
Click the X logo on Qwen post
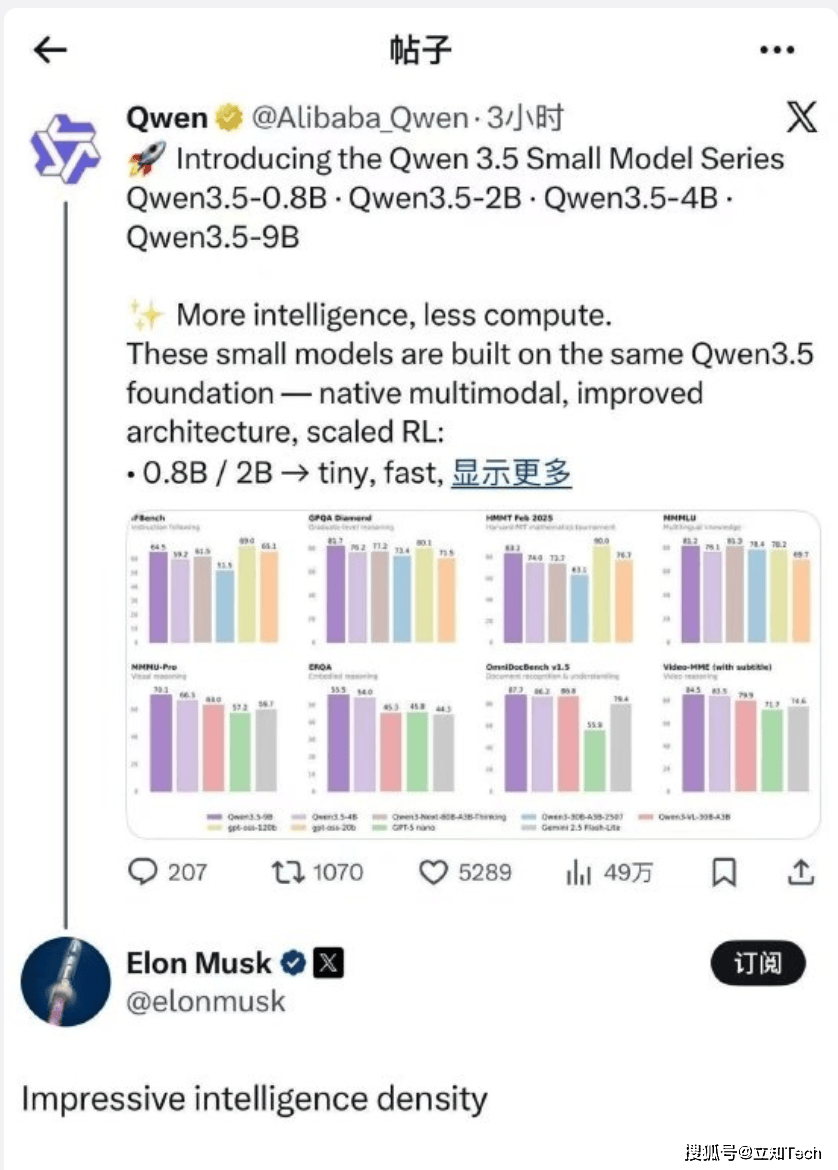[x=800, y=118]
